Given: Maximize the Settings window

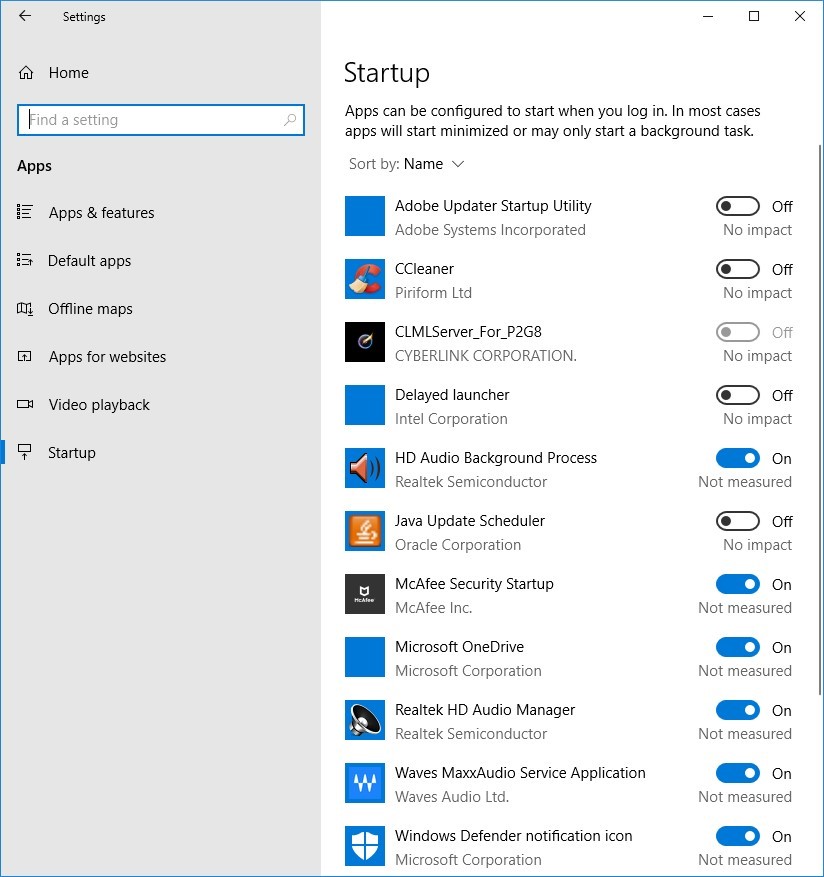Looking at the screenshot, I should (754, 16).
